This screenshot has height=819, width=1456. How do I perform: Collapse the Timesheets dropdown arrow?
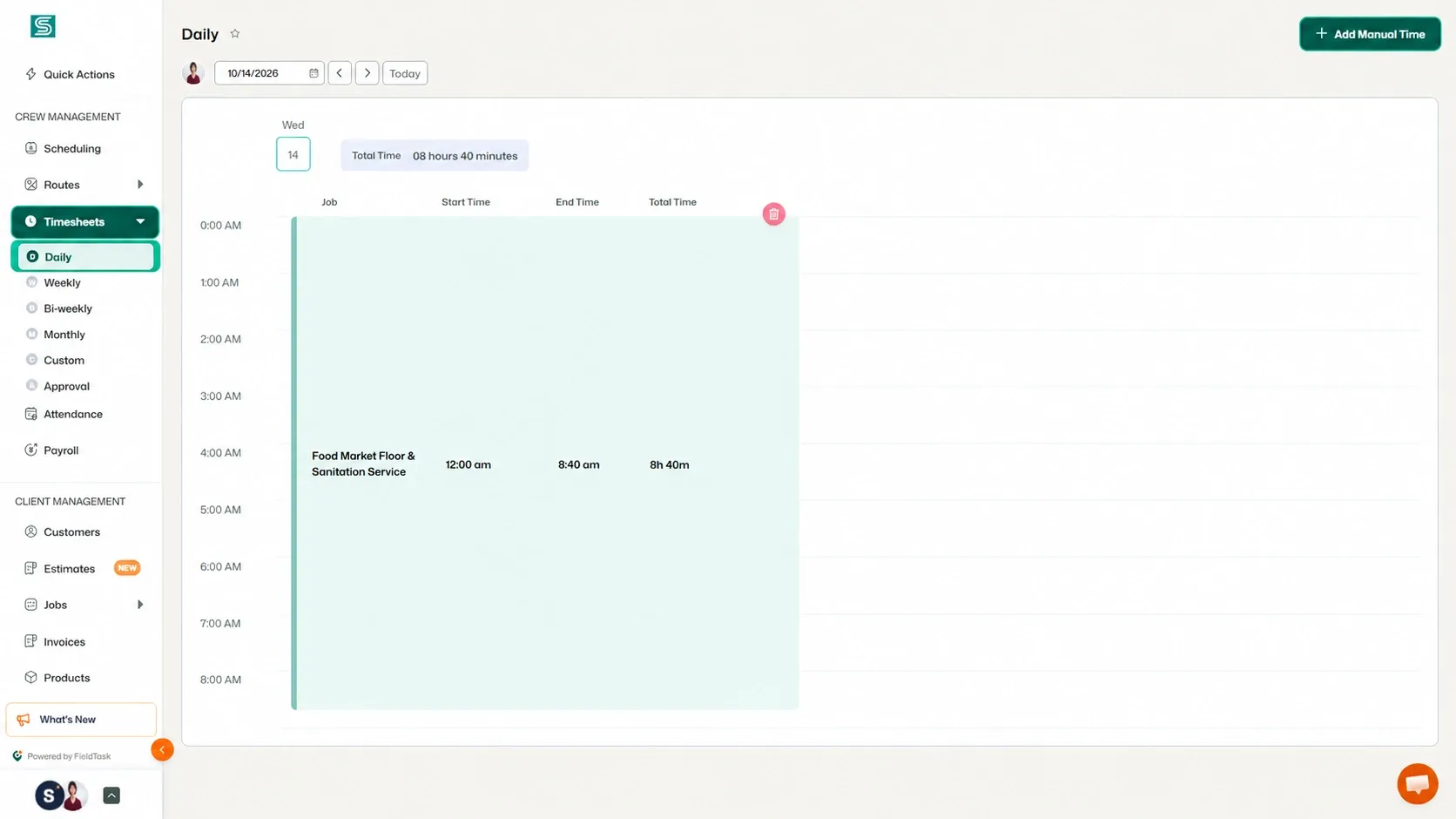pos(140,221)
